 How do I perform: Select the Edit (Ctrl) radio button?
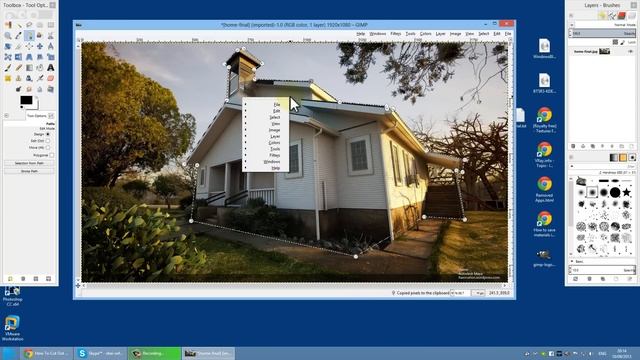pyautogui.click(x=48, y=141)
